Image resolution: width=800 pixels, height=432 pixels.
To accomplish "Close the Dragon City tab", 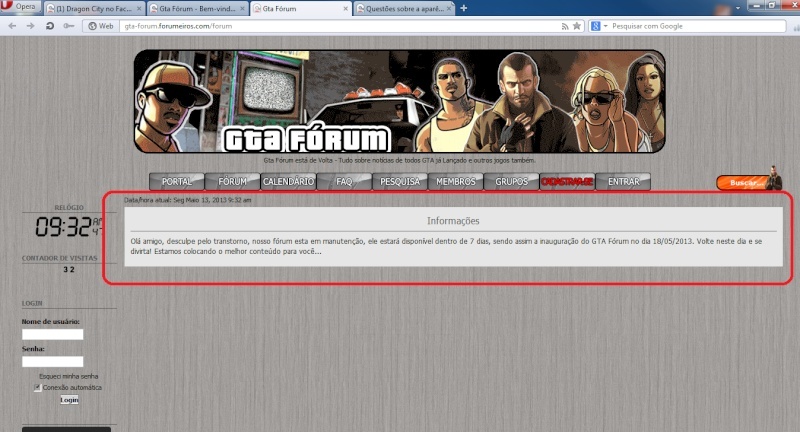I will point(139,9).
